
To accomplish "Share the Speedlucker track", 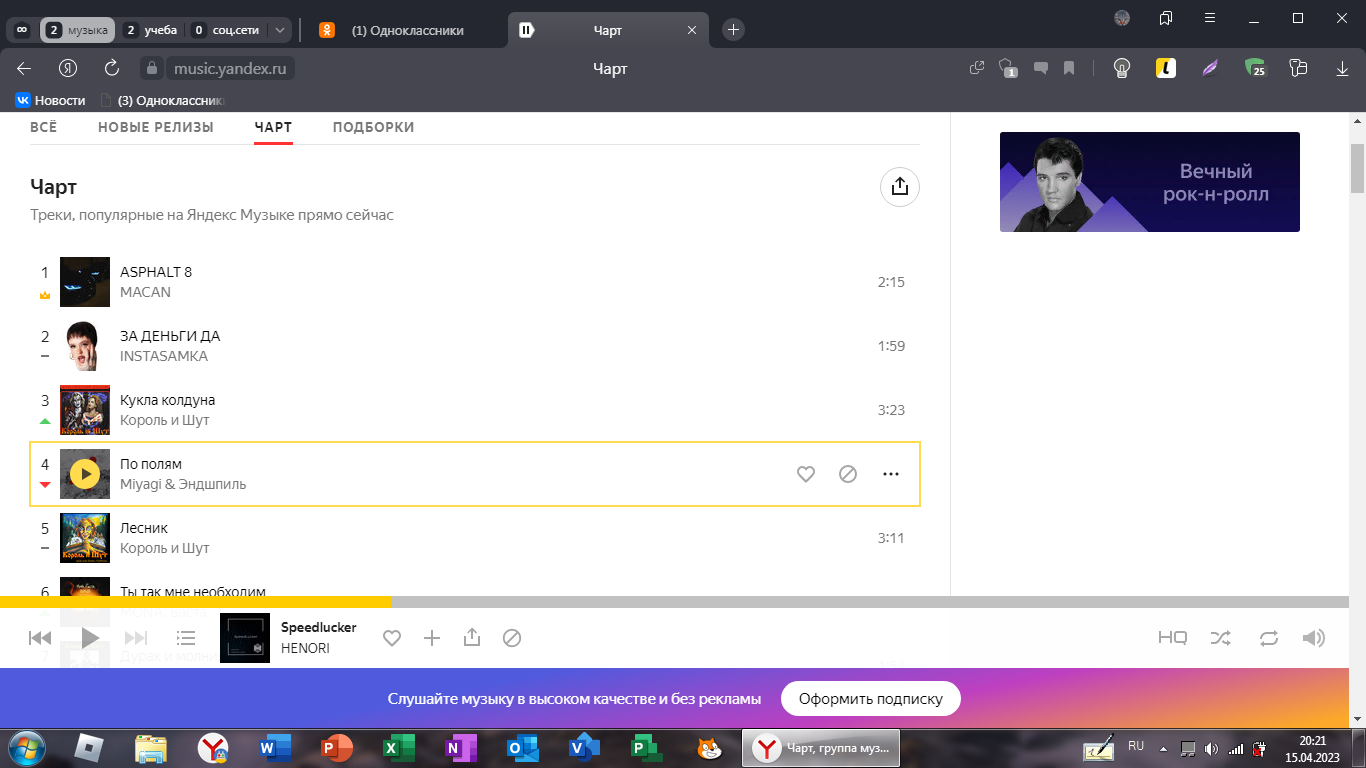I will pos(472,638).
